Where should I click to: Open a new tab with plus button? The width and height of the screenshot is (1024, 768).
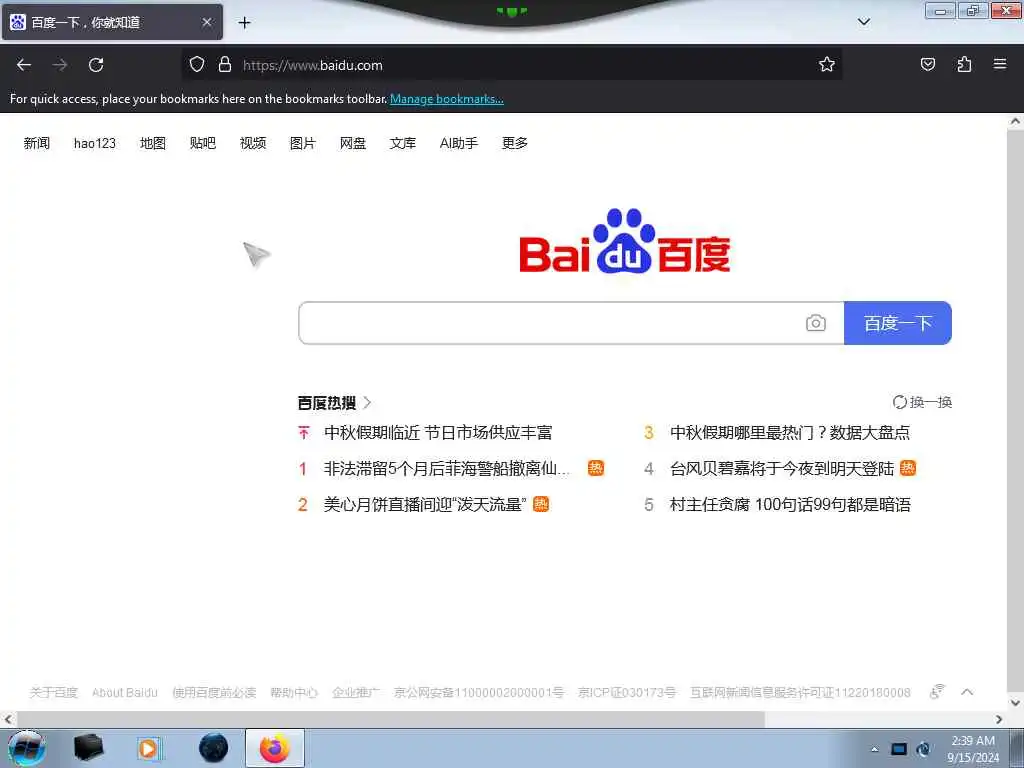point(244,23)
